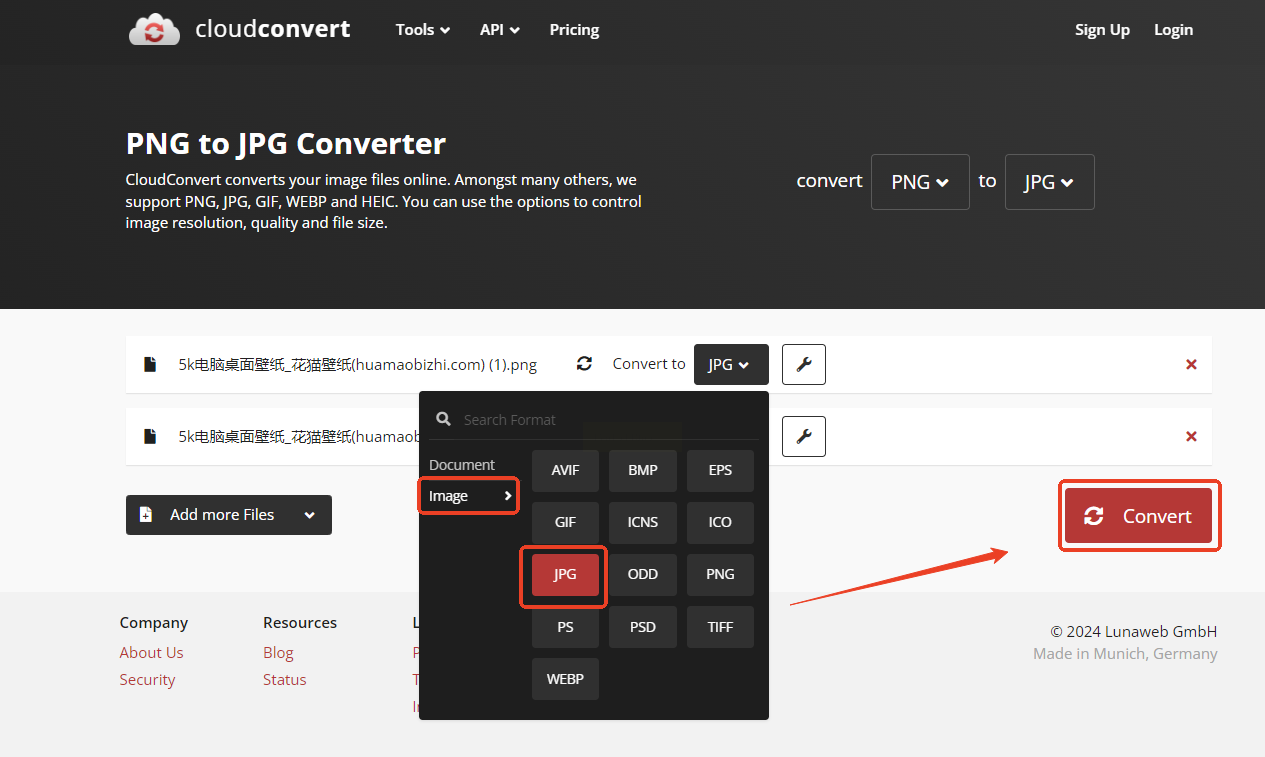Click the refresh arrows icon beside Convert to
The height and width of the screenshot is (757, 1265).
585,364
